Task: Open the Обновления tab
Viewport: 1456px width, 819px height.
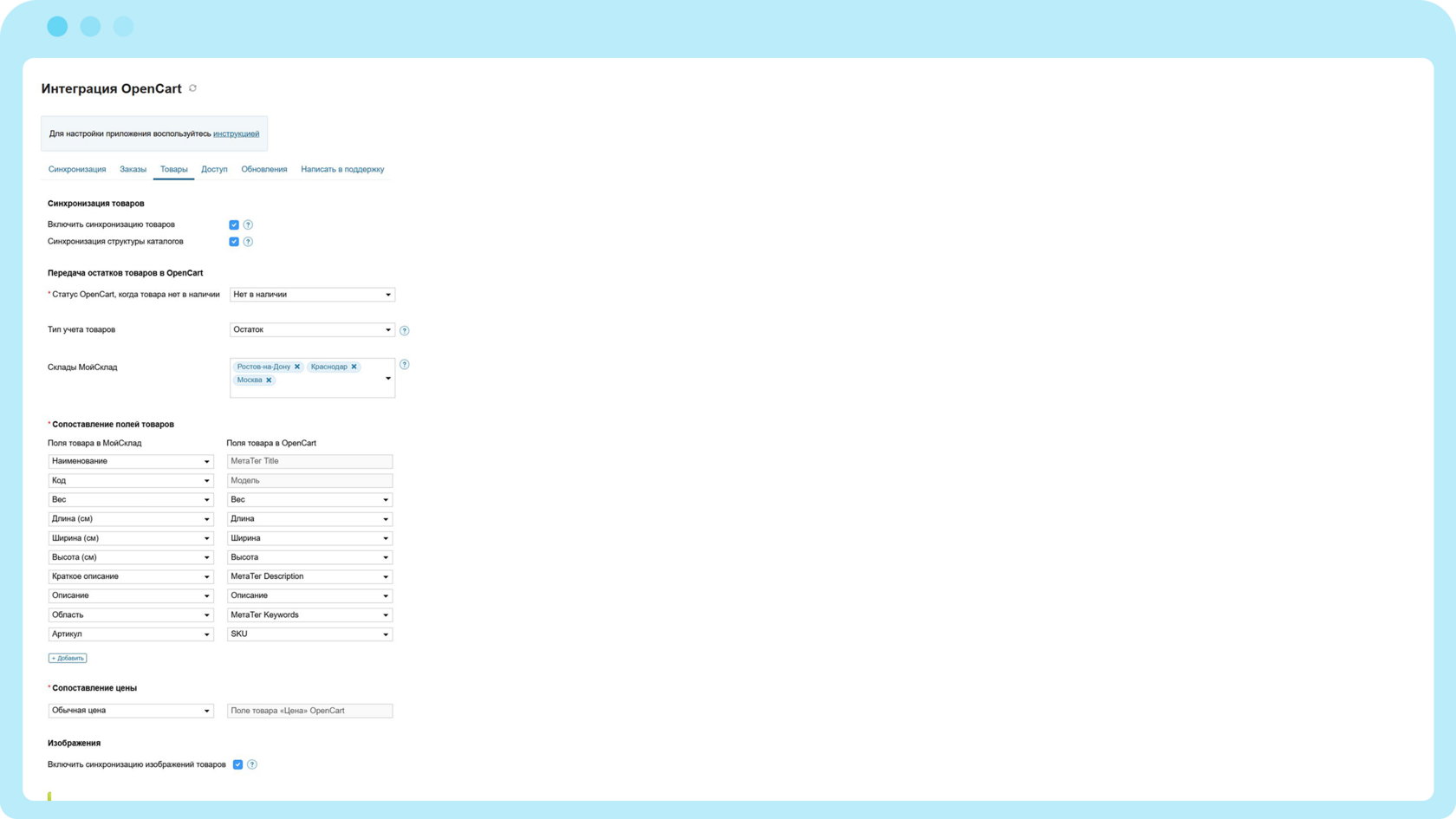Action: 264,169
